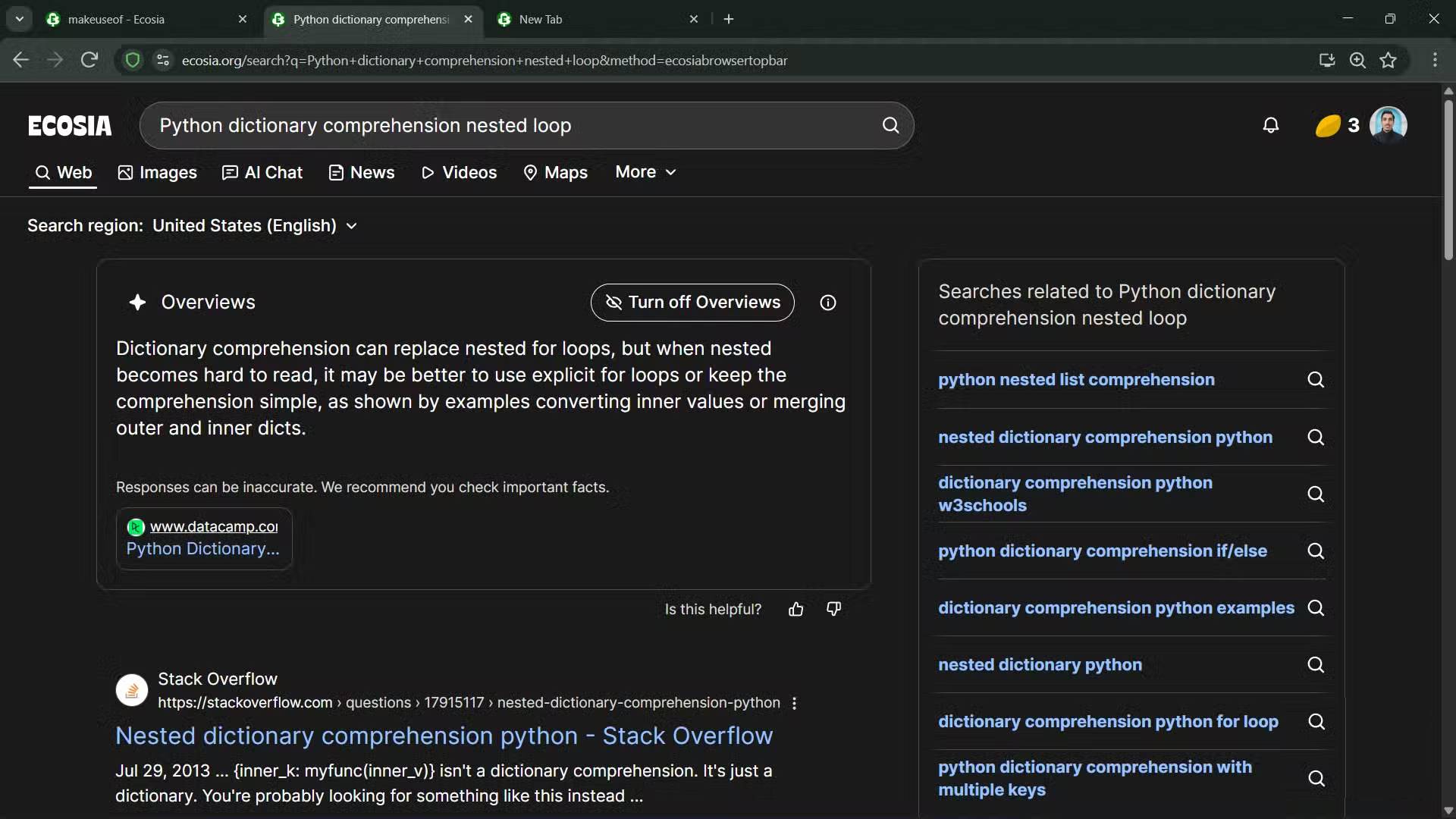Bookmark this page with star icon

[1388, 61]
